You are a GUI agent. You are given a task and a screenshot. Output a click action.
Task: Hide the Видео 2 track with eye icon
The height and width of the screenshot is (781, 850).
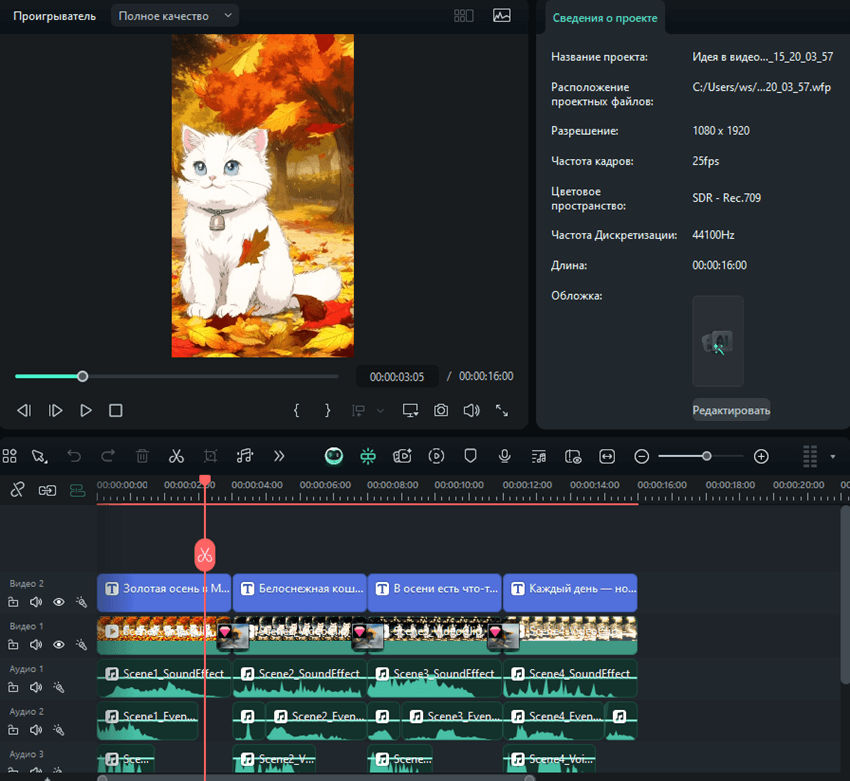pos(59,602)
